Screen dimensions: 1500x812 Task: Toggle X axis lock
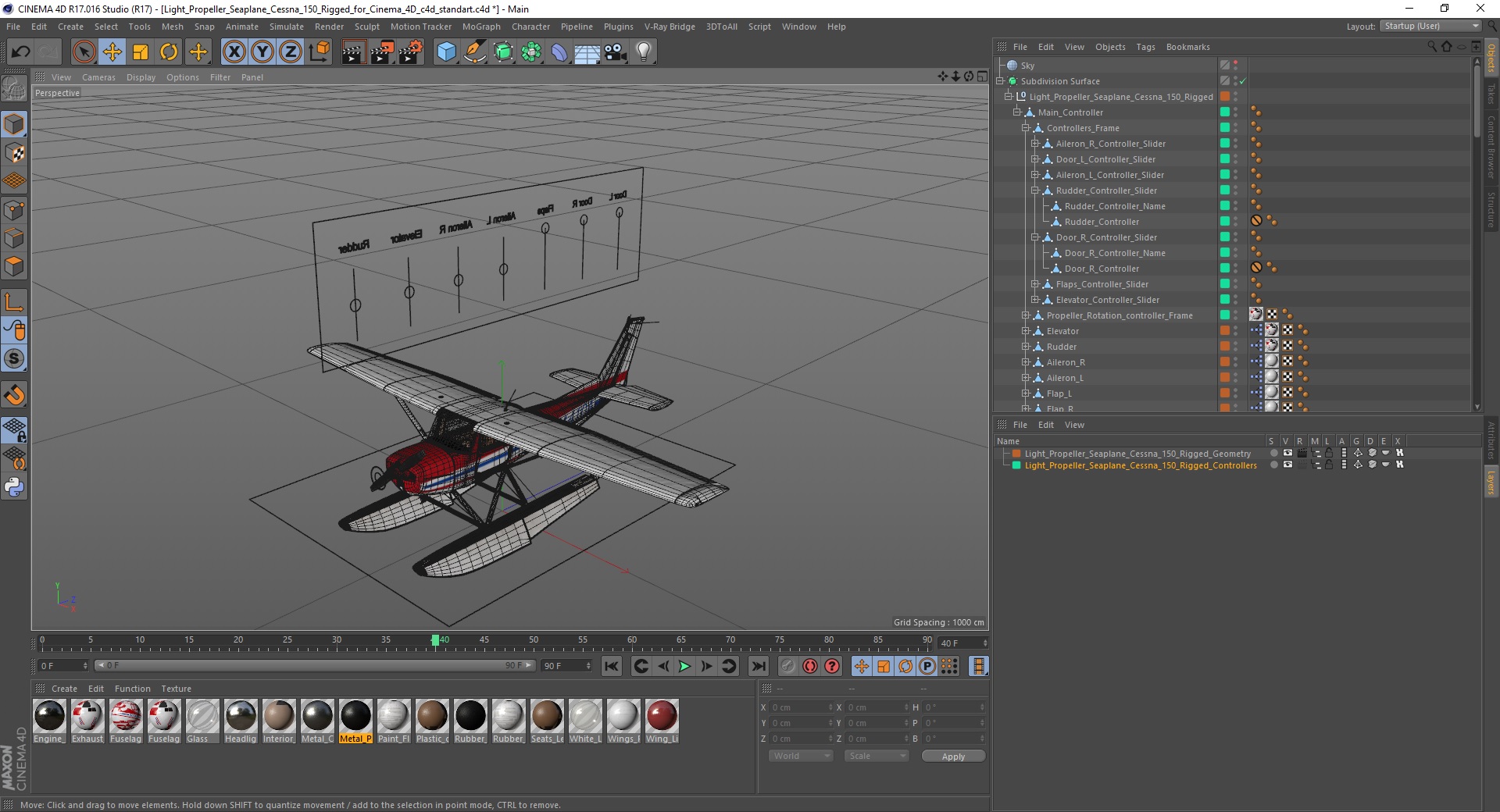pyautogui.click(x=234, y=52)
